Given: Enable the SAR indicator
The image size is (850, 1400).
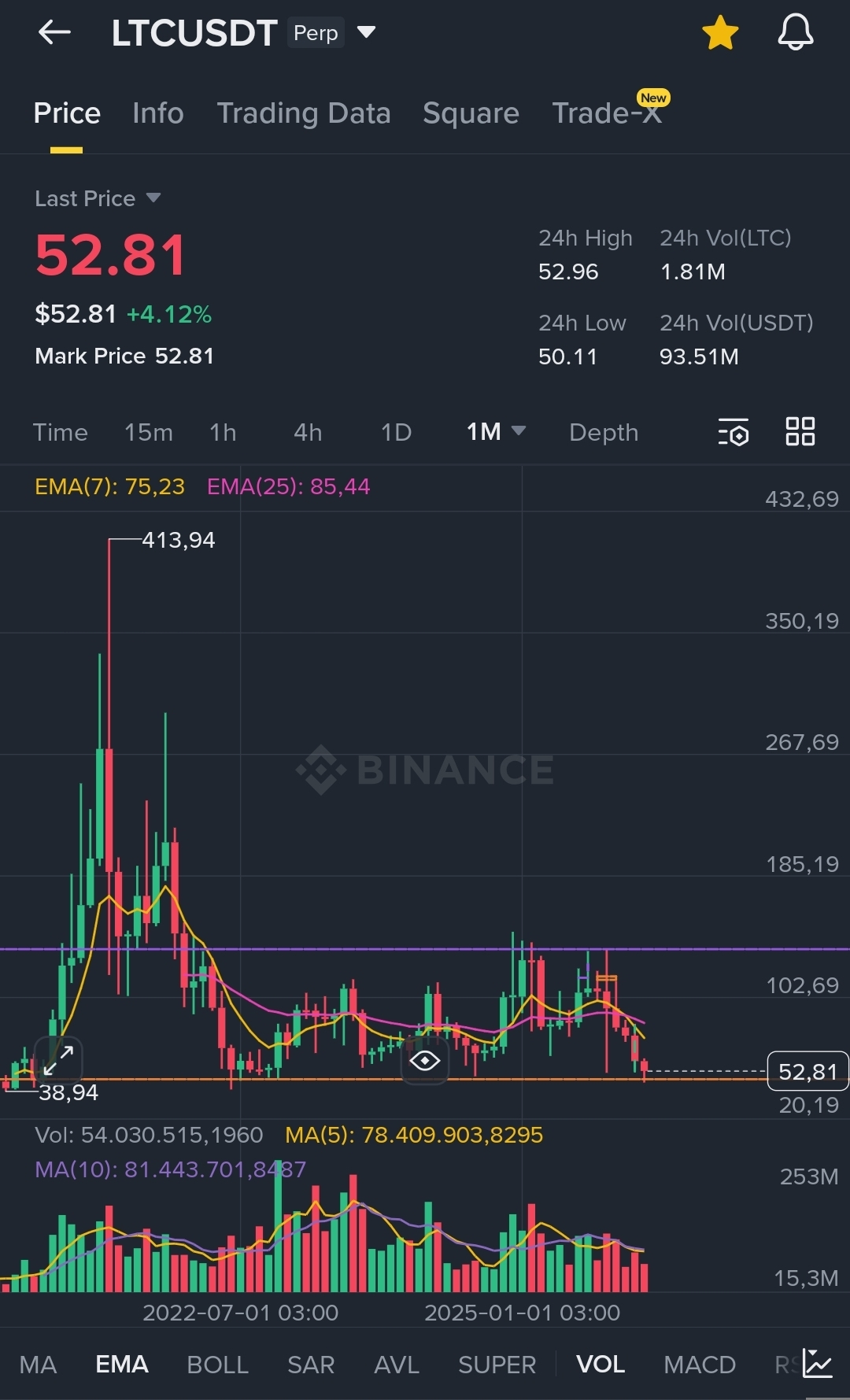Looking at the screenshot, I should [x=311, y=1365].
